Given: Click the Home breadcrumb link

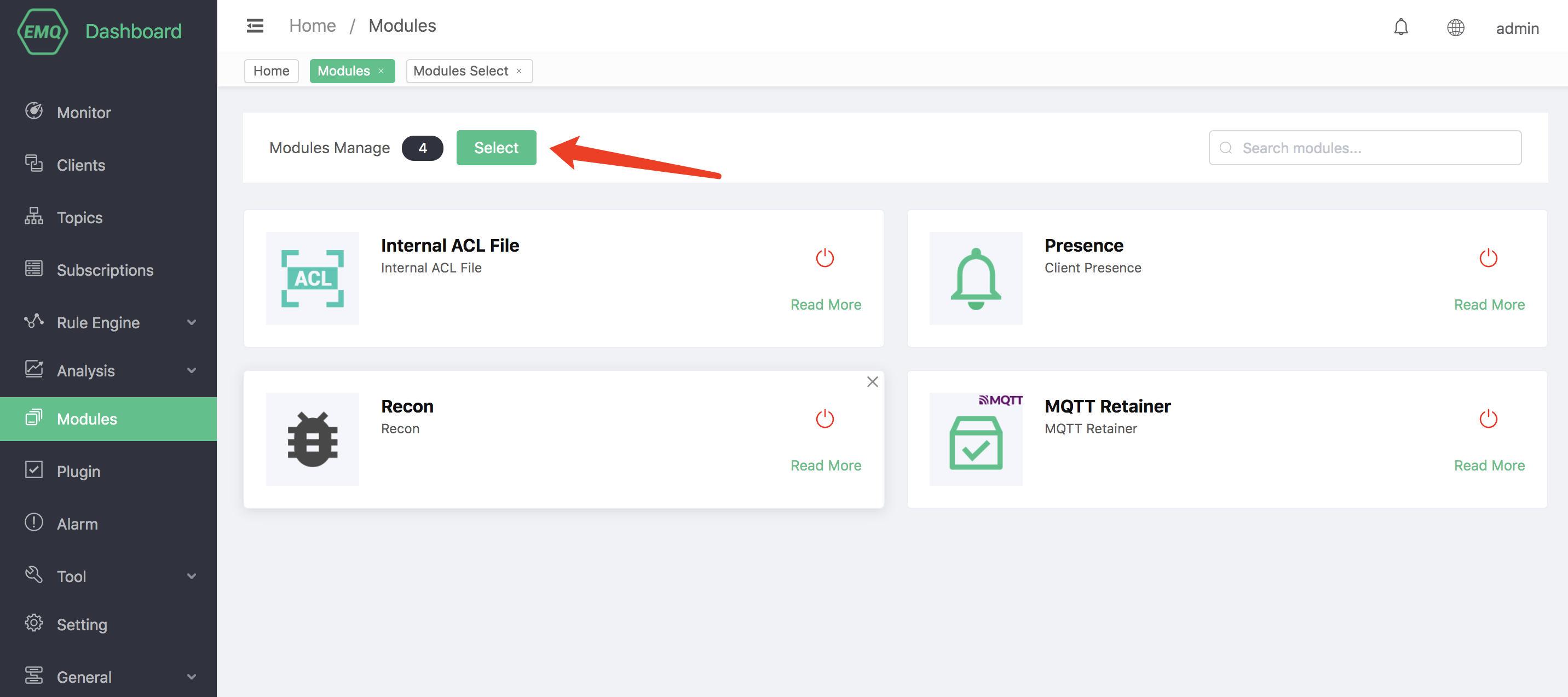Looking at the screenshot, I should pyautogui.click(x=312, y=26).
